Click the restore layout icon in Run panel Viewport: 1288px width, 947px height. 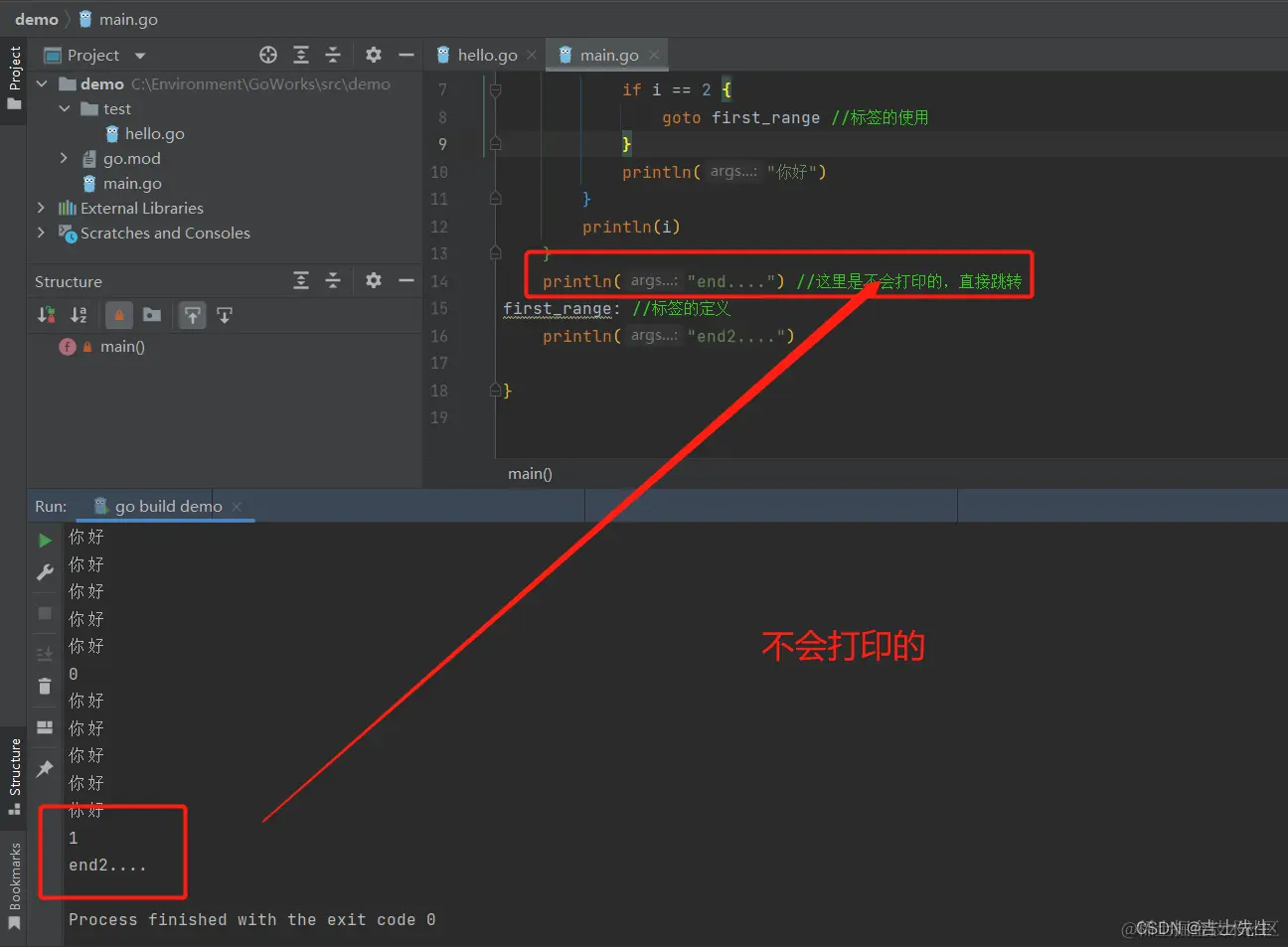45,727
